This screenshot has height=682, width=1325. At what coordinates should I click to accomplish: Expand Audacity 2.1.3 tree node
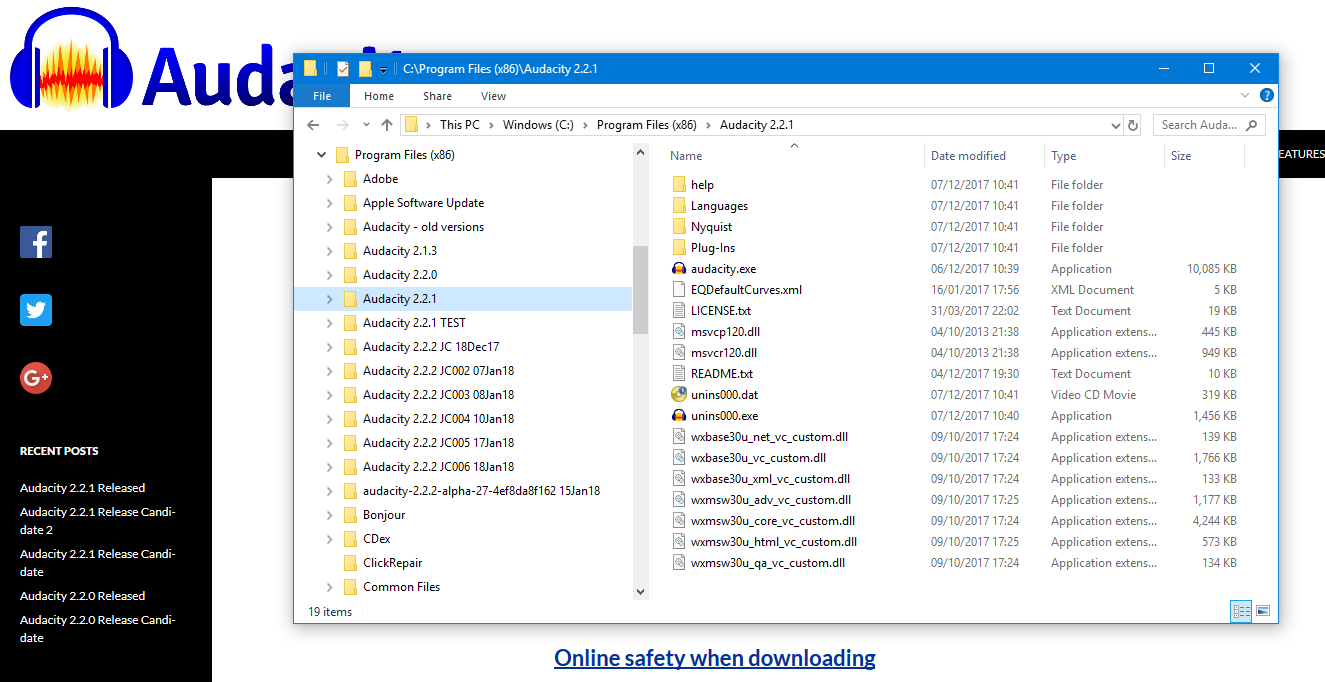click(x=330, y=251)
